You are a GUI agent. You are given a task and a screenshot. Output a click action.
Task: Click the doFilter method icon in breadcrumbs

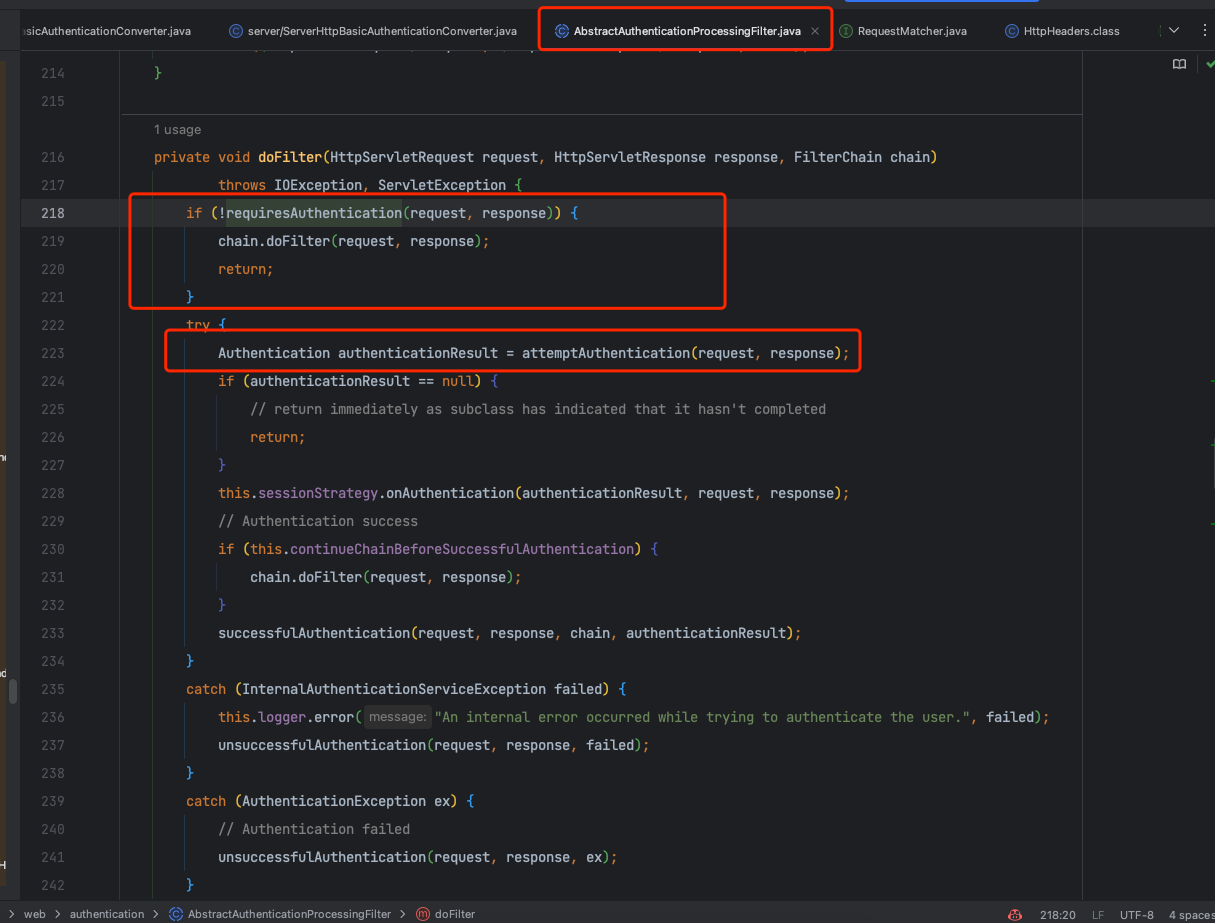[422, 914]
